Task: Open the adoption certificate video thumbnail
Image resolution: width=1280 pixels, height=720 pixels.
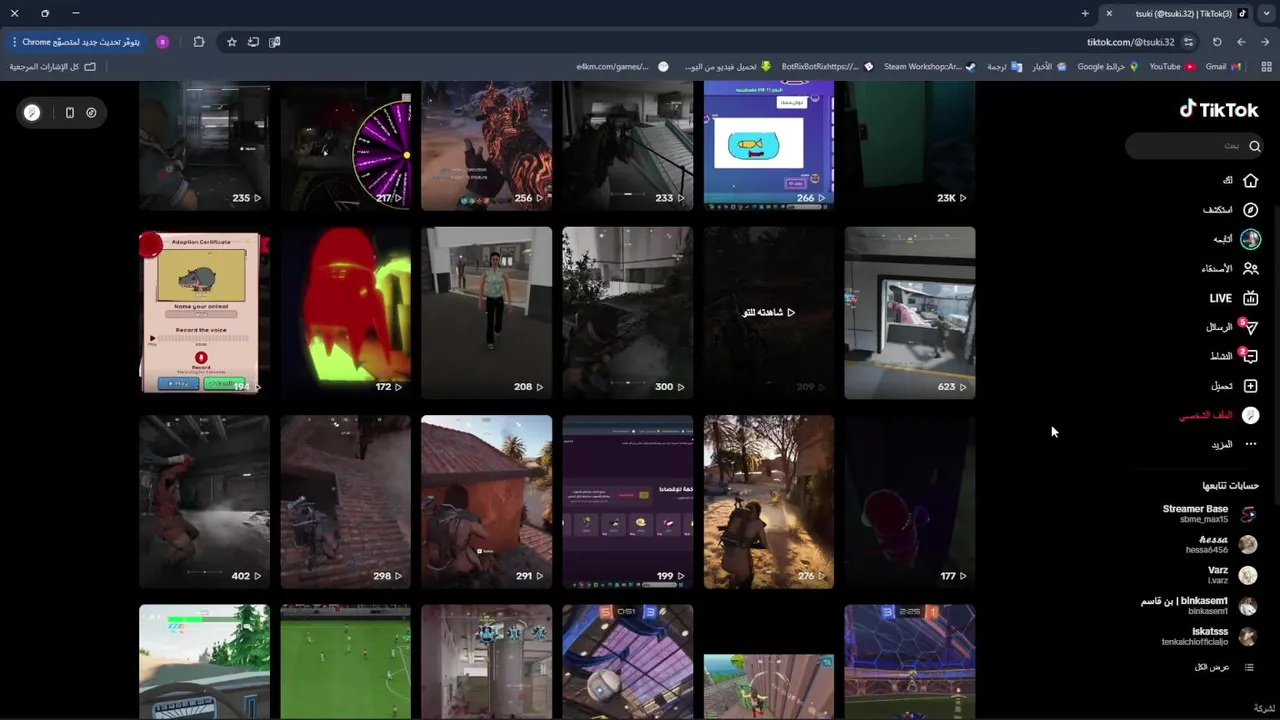Action: click(204, 313)
